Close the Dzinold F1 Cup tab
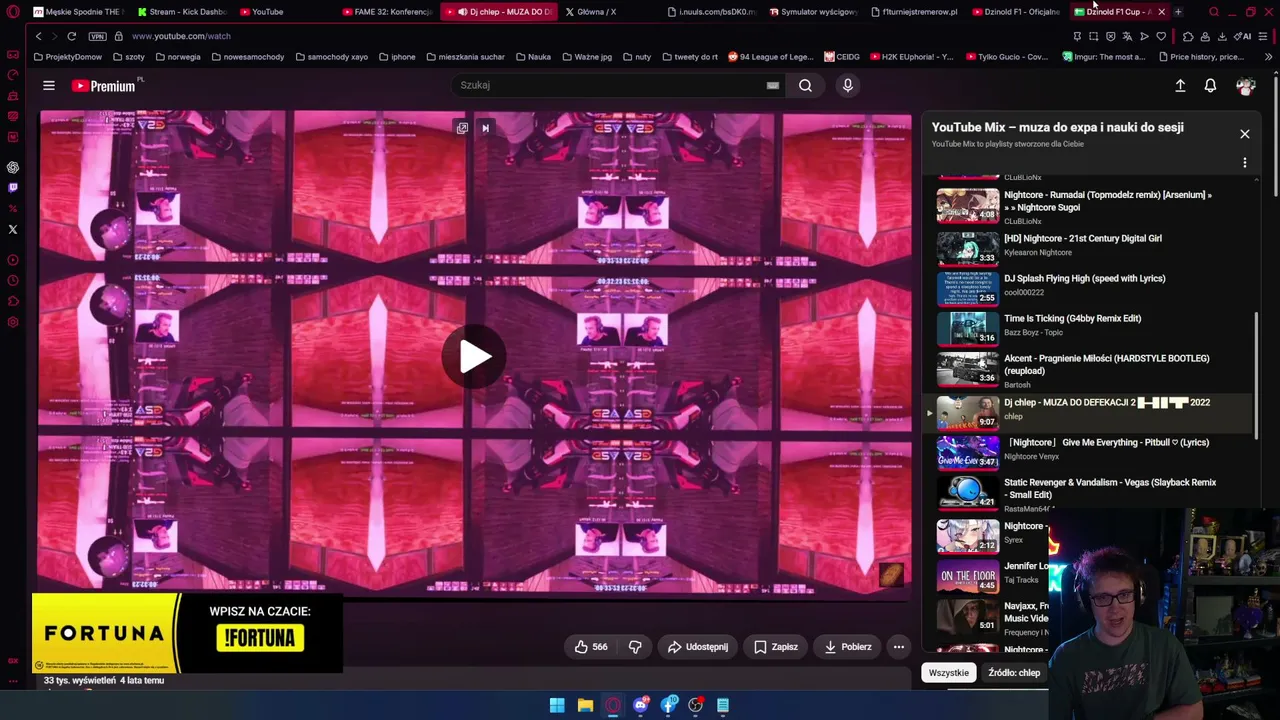The width and height of the screenshot is (1280, 720). [x=1161, y=12]
